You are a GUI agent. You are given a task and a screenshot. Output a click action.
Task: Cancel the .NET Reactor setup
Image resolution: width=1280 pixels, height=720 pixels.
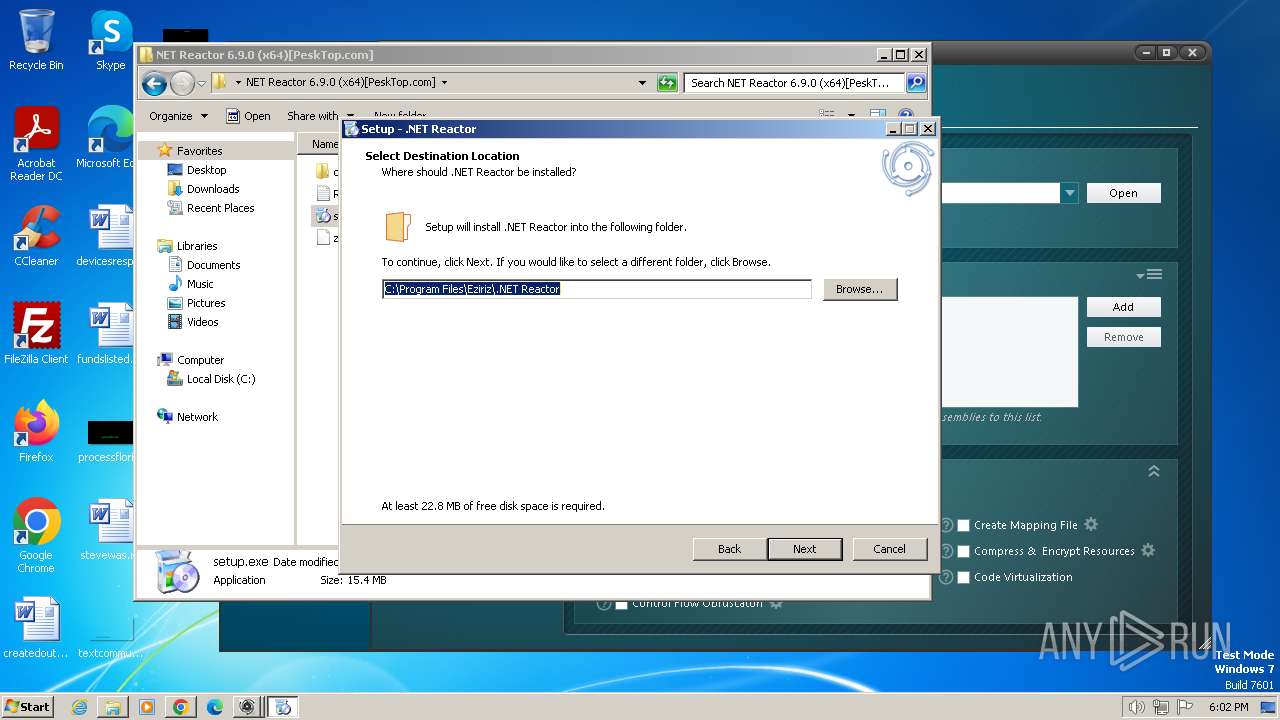(890, 549)
